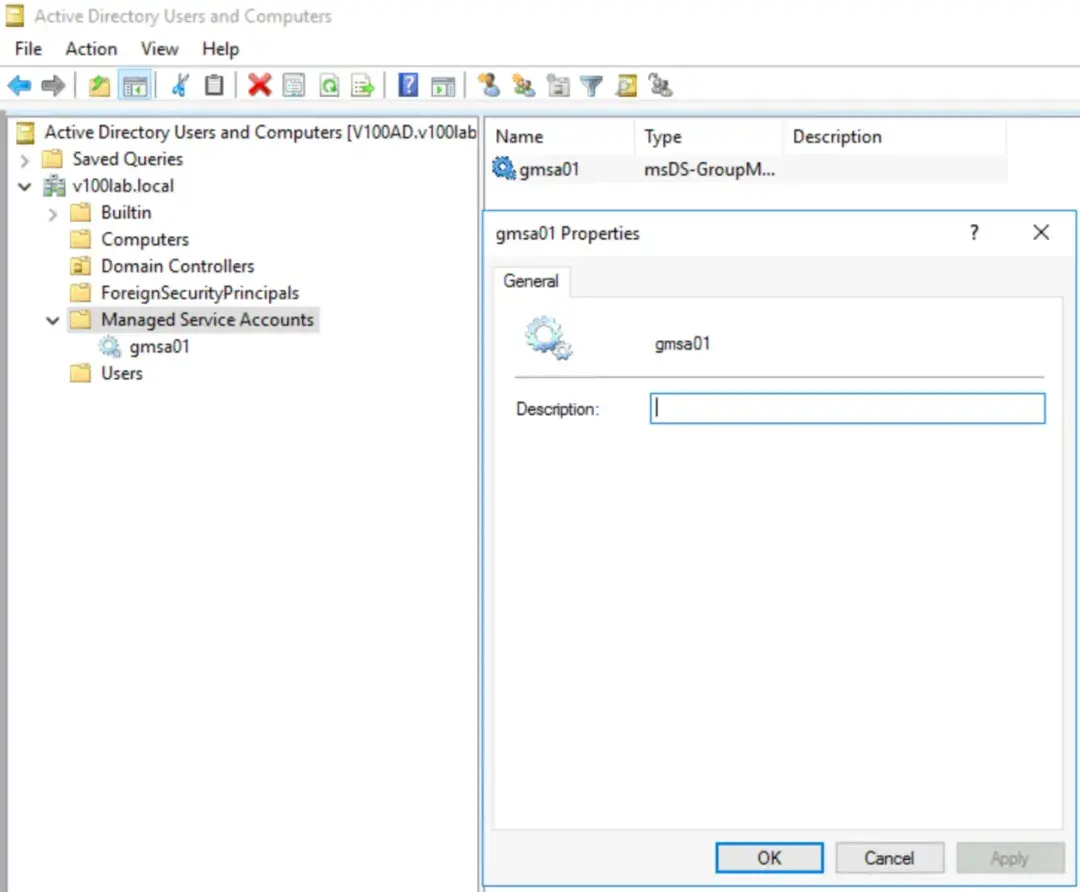
Task: Click the greyed-out Apply button in gmsa01 Properties
Action: point(1010,858)
